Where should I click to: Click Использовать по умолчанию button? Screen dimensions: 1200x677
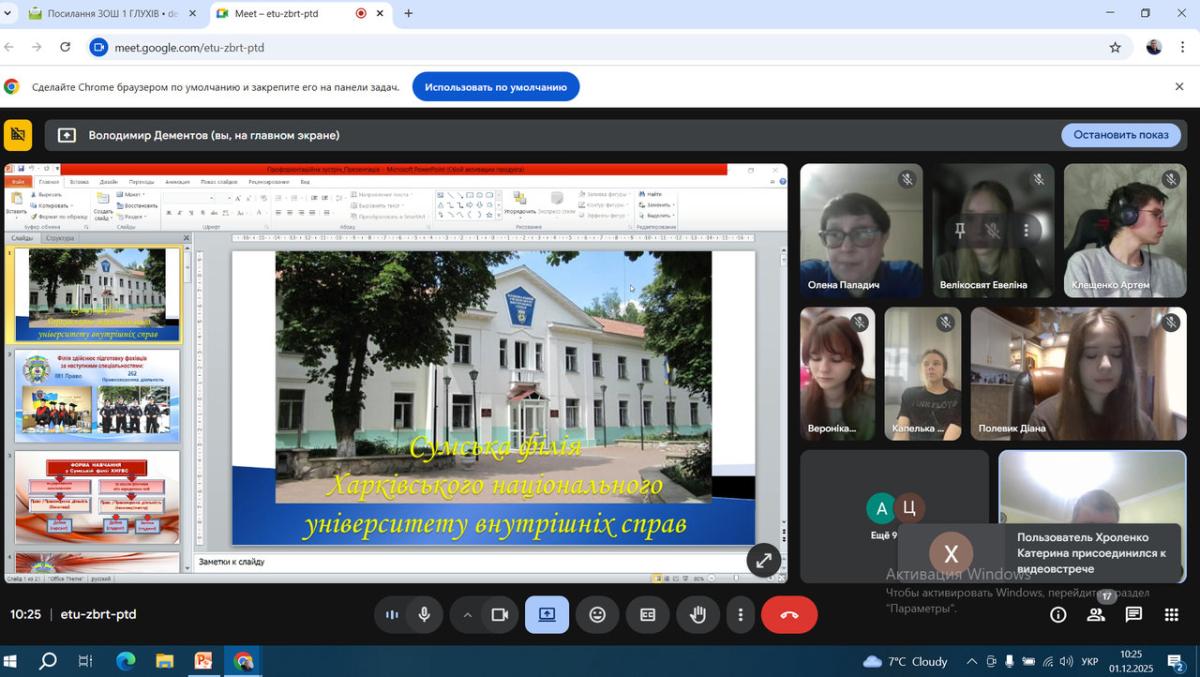tap(495, 87)
